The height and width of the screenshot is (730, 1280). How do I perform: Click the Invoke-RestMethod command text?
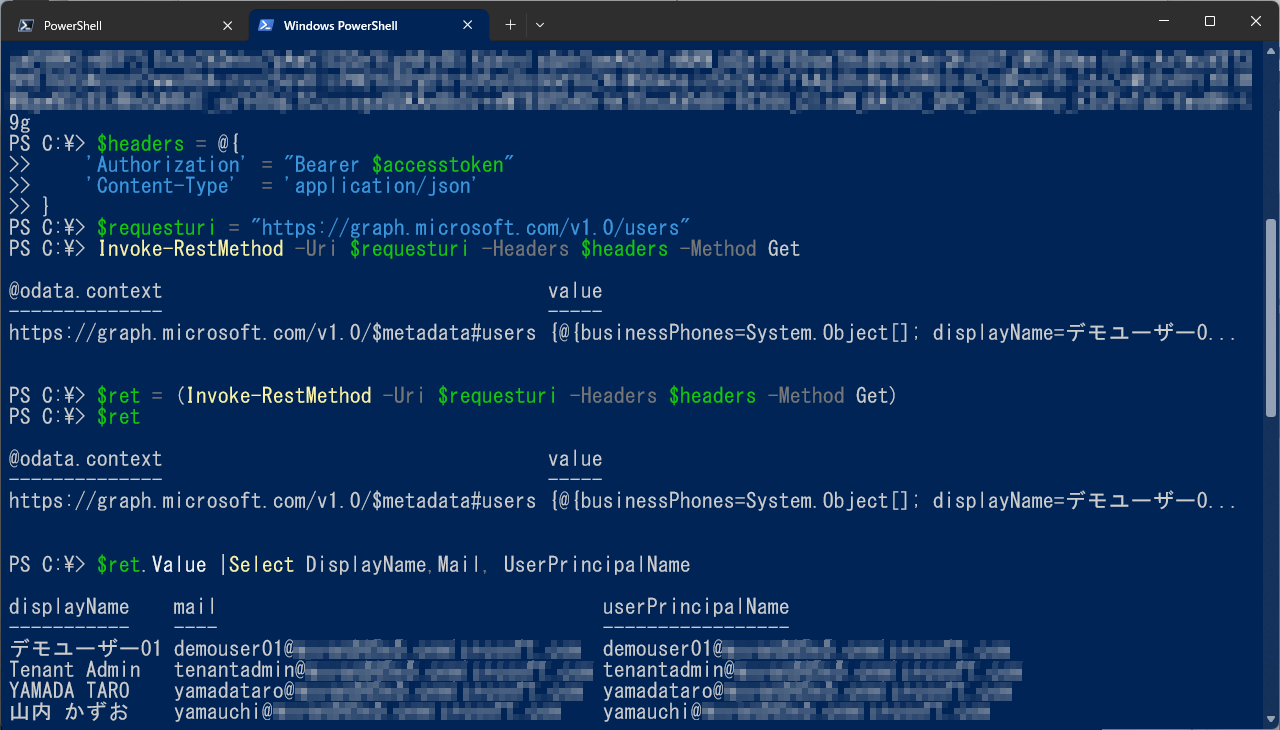190,248
